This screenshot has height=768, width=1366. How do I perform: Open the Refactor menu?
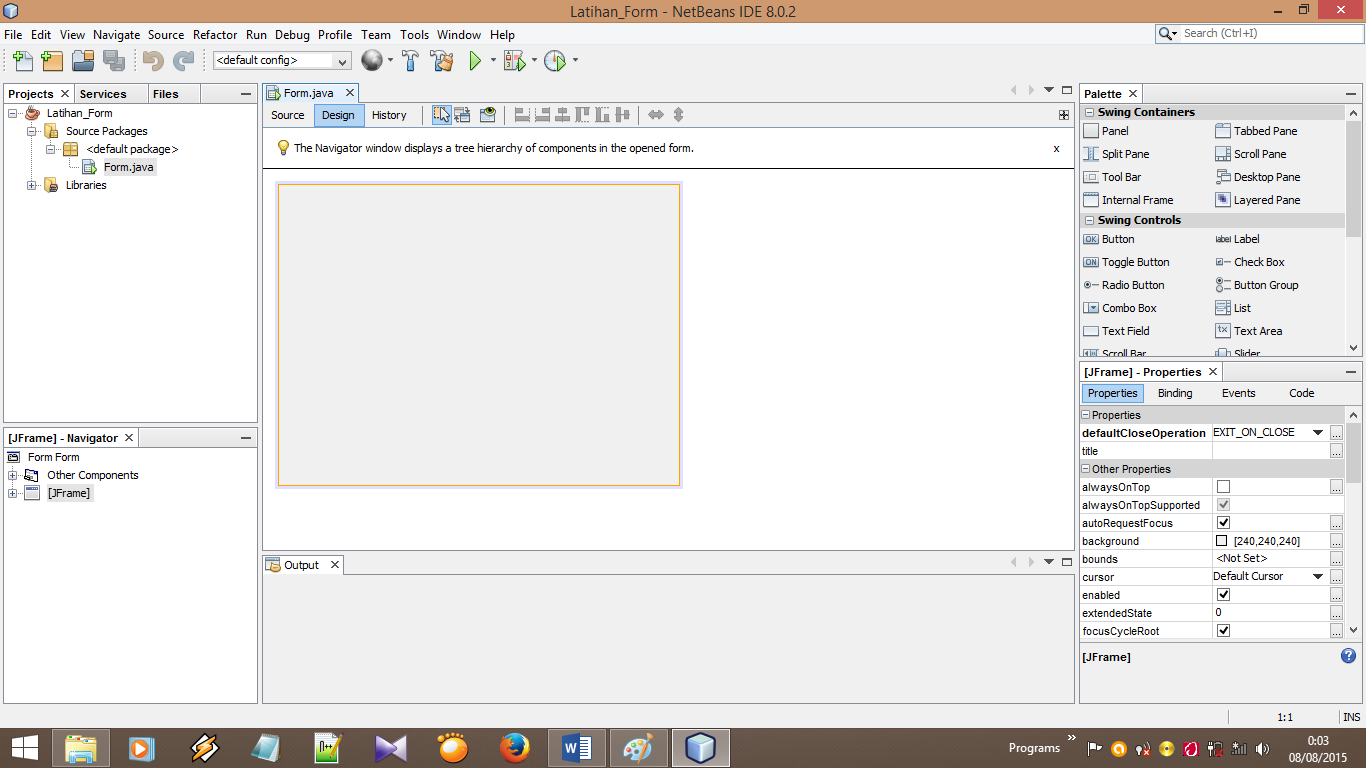pyautogui.click(x=214, y=34)
